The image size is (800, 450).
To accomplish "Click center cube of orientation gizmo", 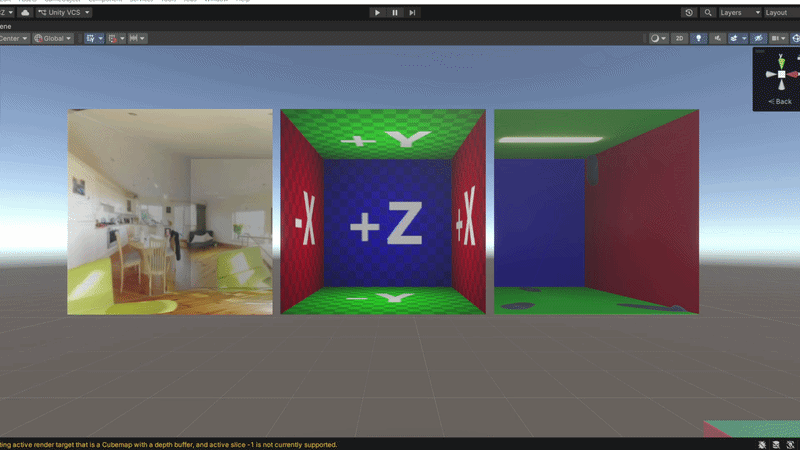I will (781, 74).
